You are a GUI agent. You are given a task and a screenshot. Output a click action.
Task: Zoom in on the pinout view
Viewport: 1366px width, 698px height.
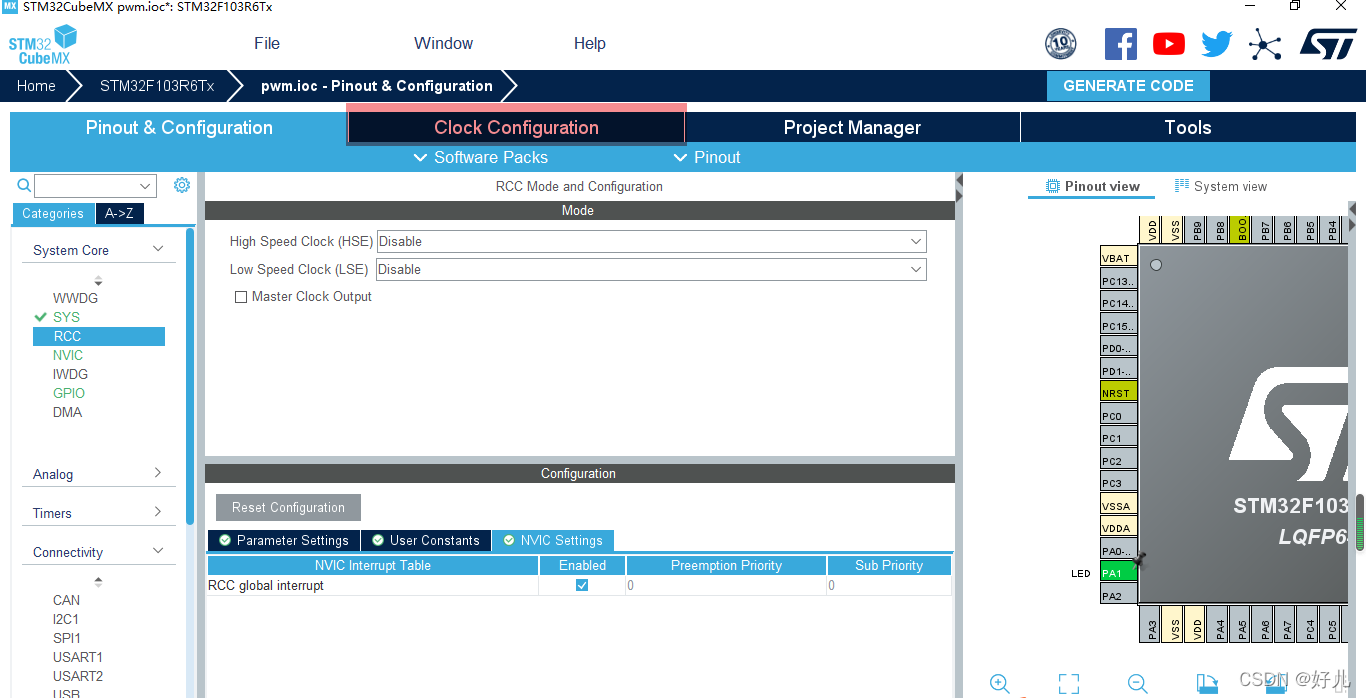[x=999, y=684]
